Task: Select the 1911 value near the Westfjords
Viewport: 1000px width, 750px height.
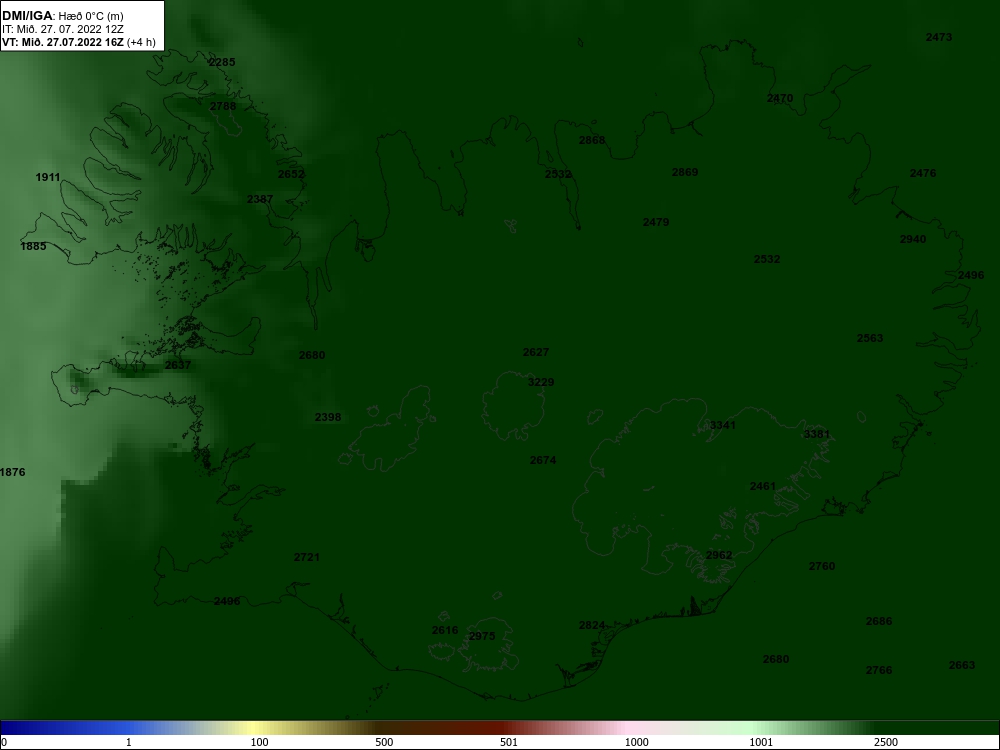Action: 48,177
